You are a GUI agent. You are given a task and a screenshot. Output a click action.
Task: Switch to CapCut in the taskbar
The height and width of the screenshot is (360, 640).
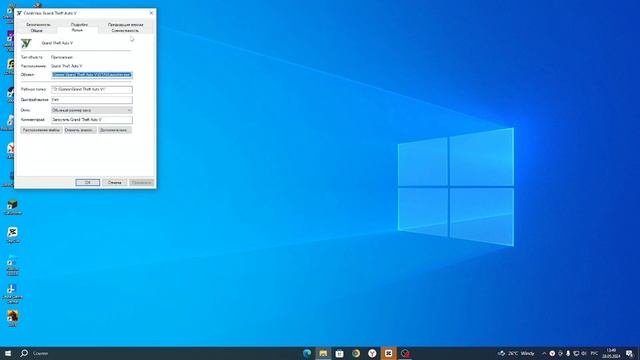tap(389, 353)
